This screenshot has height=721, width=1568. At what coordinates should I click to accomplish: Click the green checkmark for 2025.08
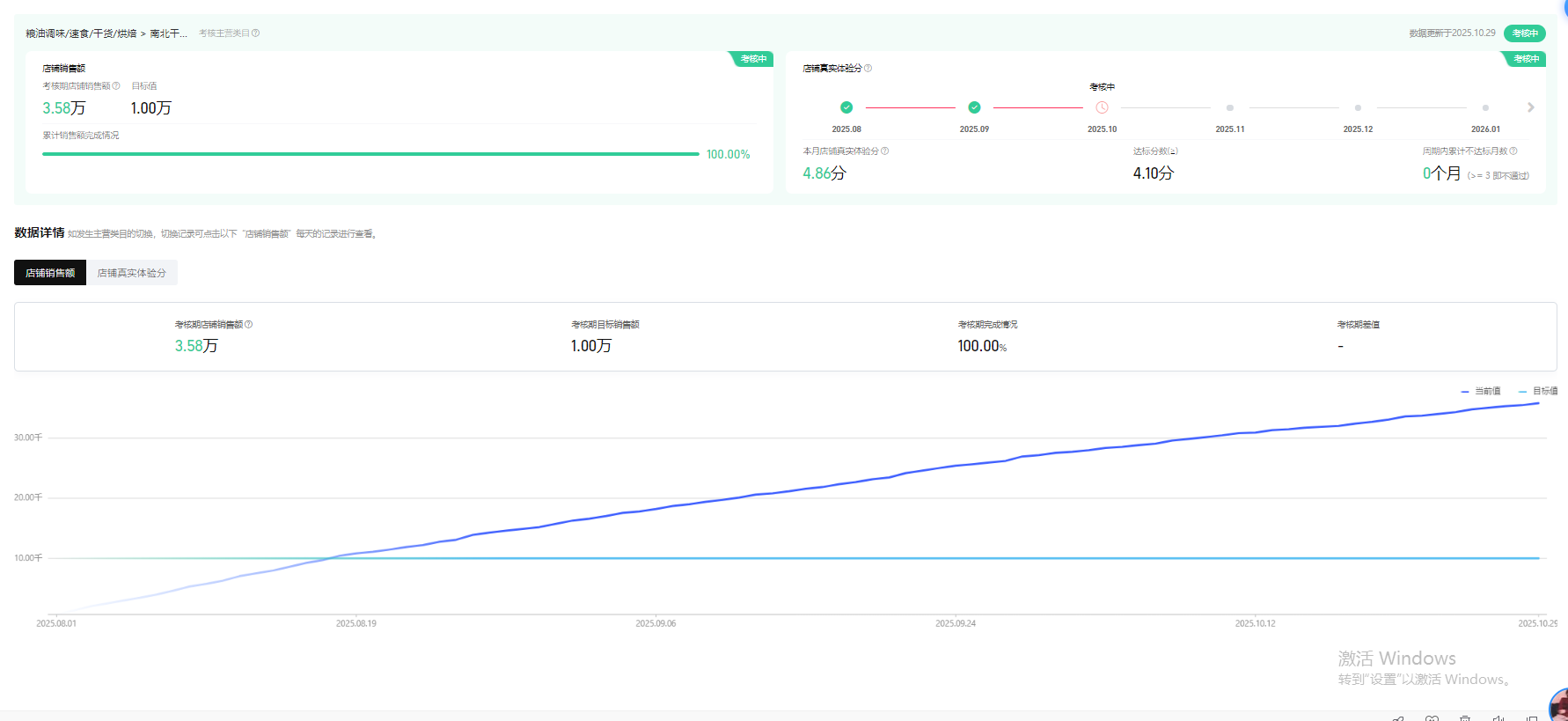(846, 107)
